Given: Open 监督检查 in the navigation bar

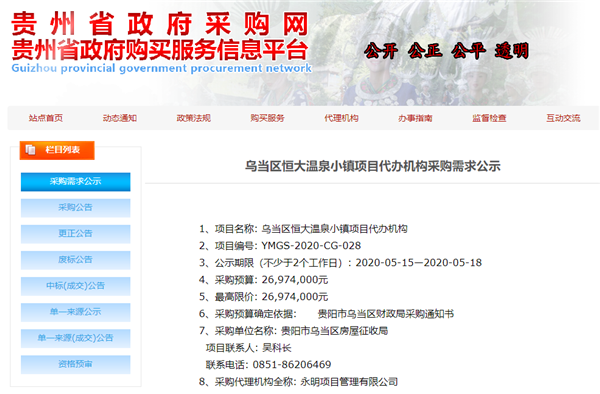Looking at the screenshot, I should coord(489,118).
